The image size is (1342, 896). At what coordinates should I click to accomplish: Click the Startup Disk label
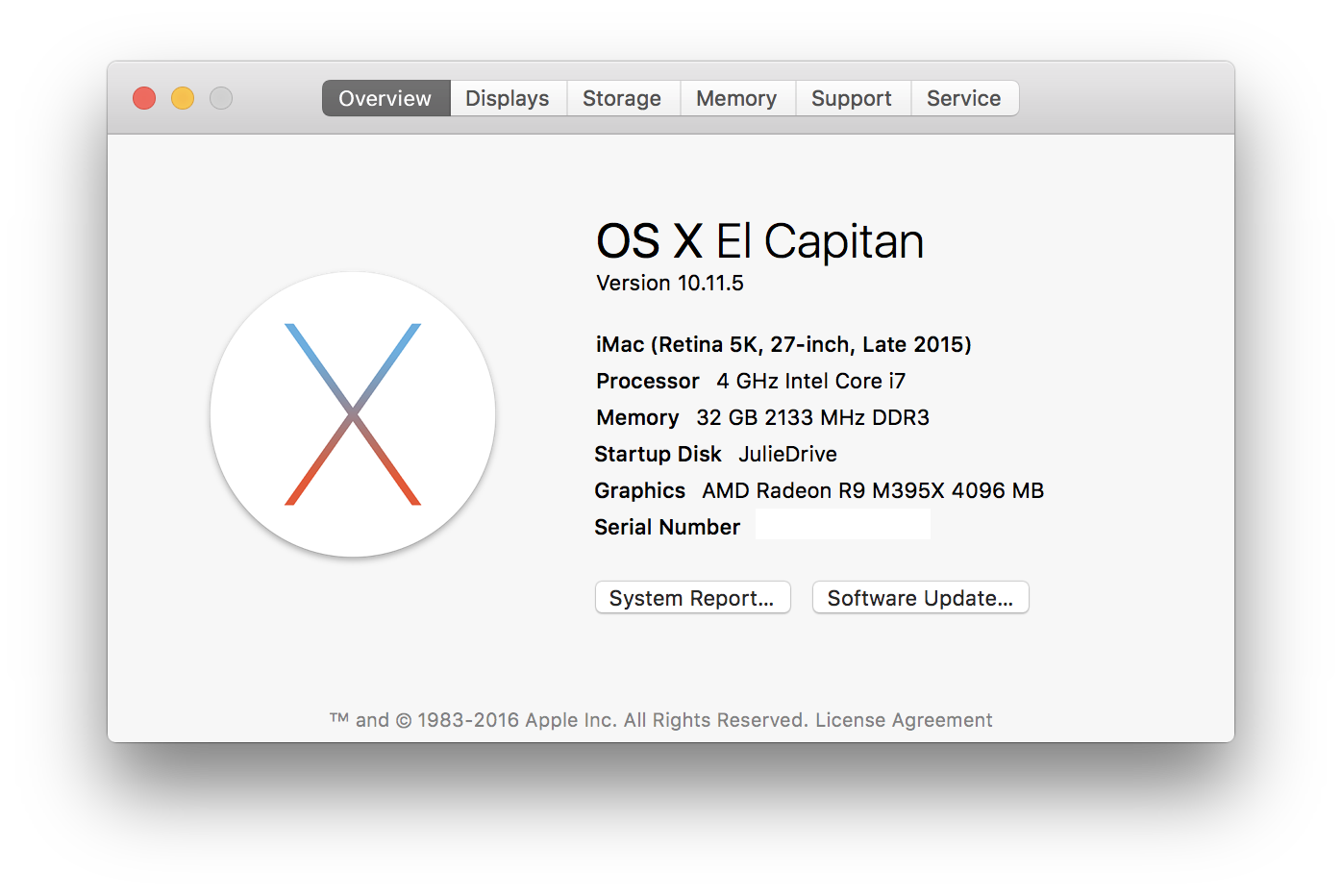click(x=658, y=454)
